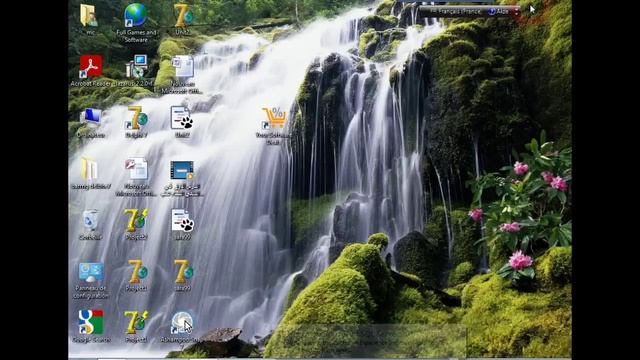Open the 'mc' user folder icon

89,16
